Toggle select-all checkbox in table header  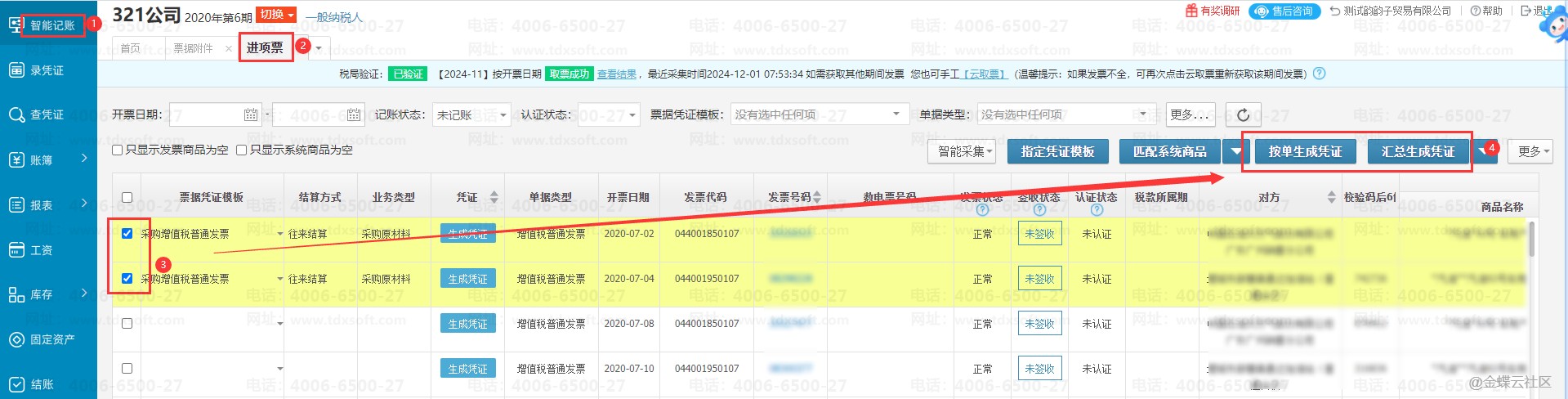point(127,197)
